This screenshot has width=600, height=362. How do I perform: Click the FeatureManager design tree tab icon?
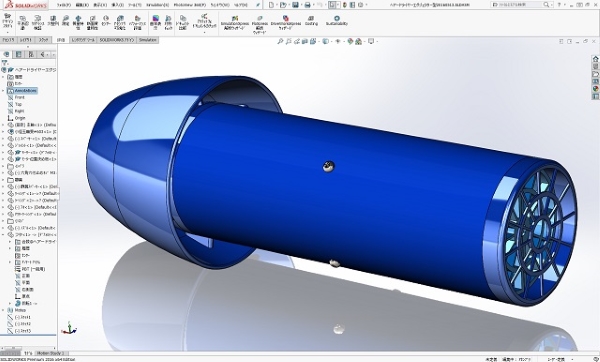(x=6, y=54)
